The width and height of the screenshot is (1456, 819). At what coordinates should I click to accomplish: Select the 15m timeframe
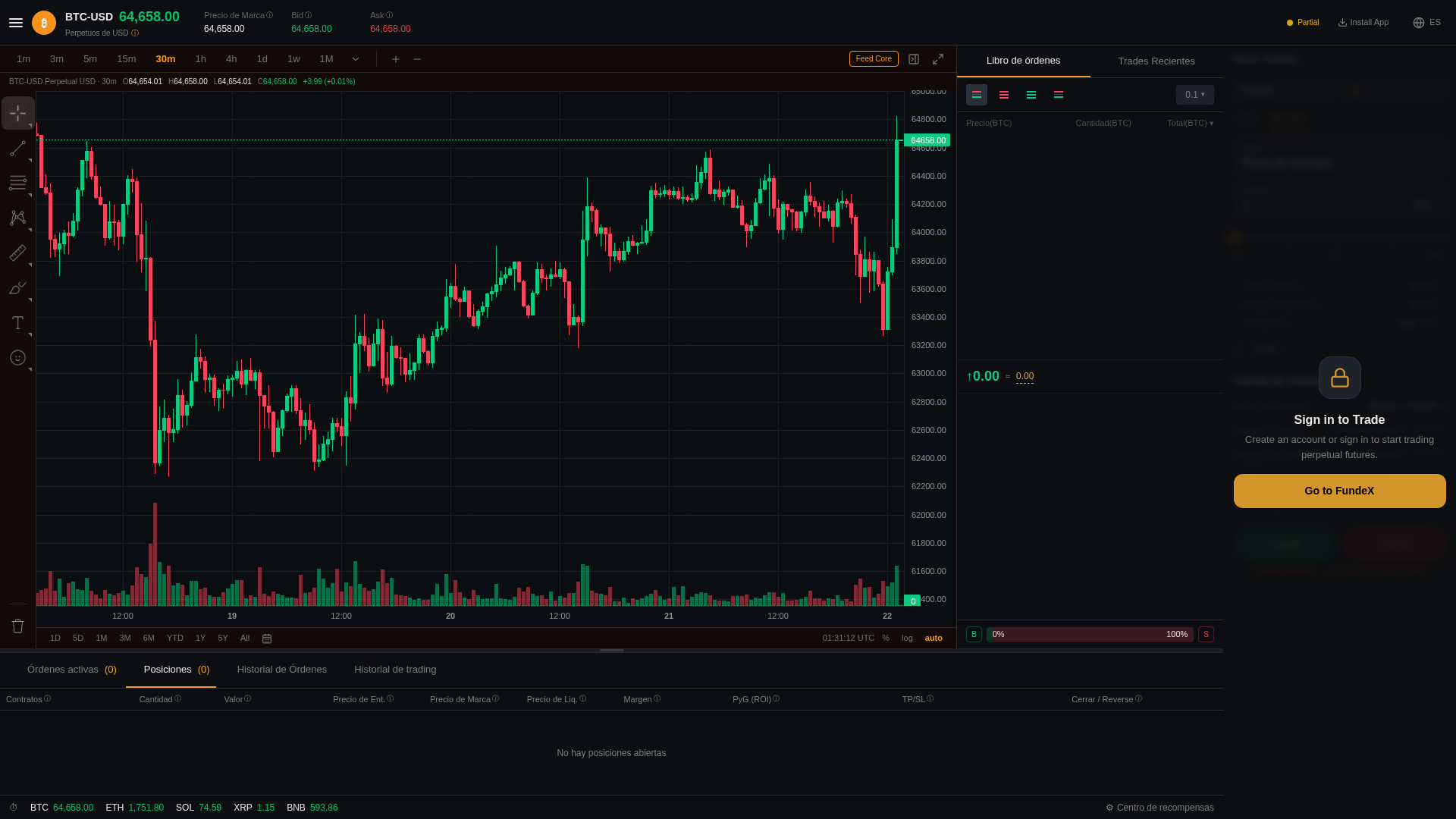pyautogui.click(x=127, y=59)
